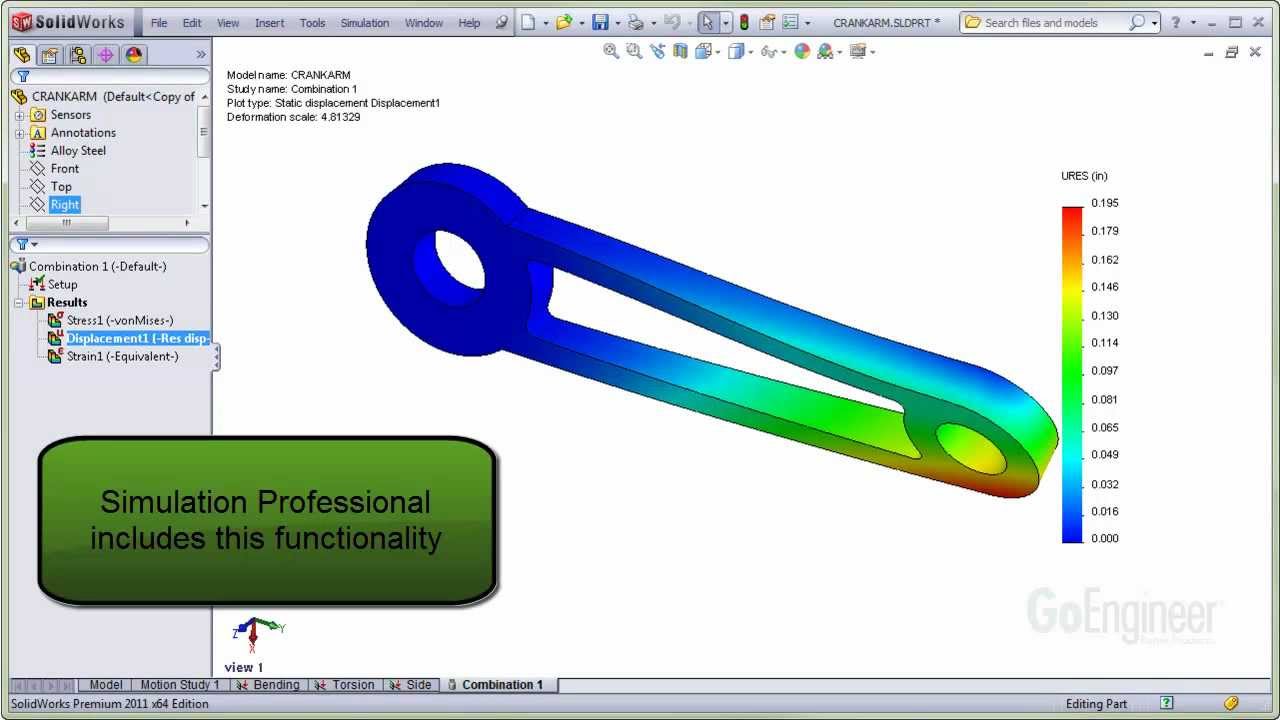Click the Display Style cube icon
1280x720 pixels.
[x=735, y=52]
